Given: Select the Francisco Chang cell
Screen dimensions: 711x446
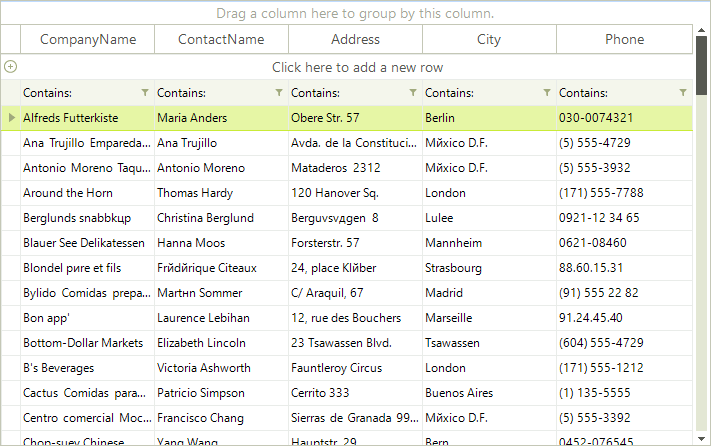Looking at the screenshot, I should (x=221, y=418).
